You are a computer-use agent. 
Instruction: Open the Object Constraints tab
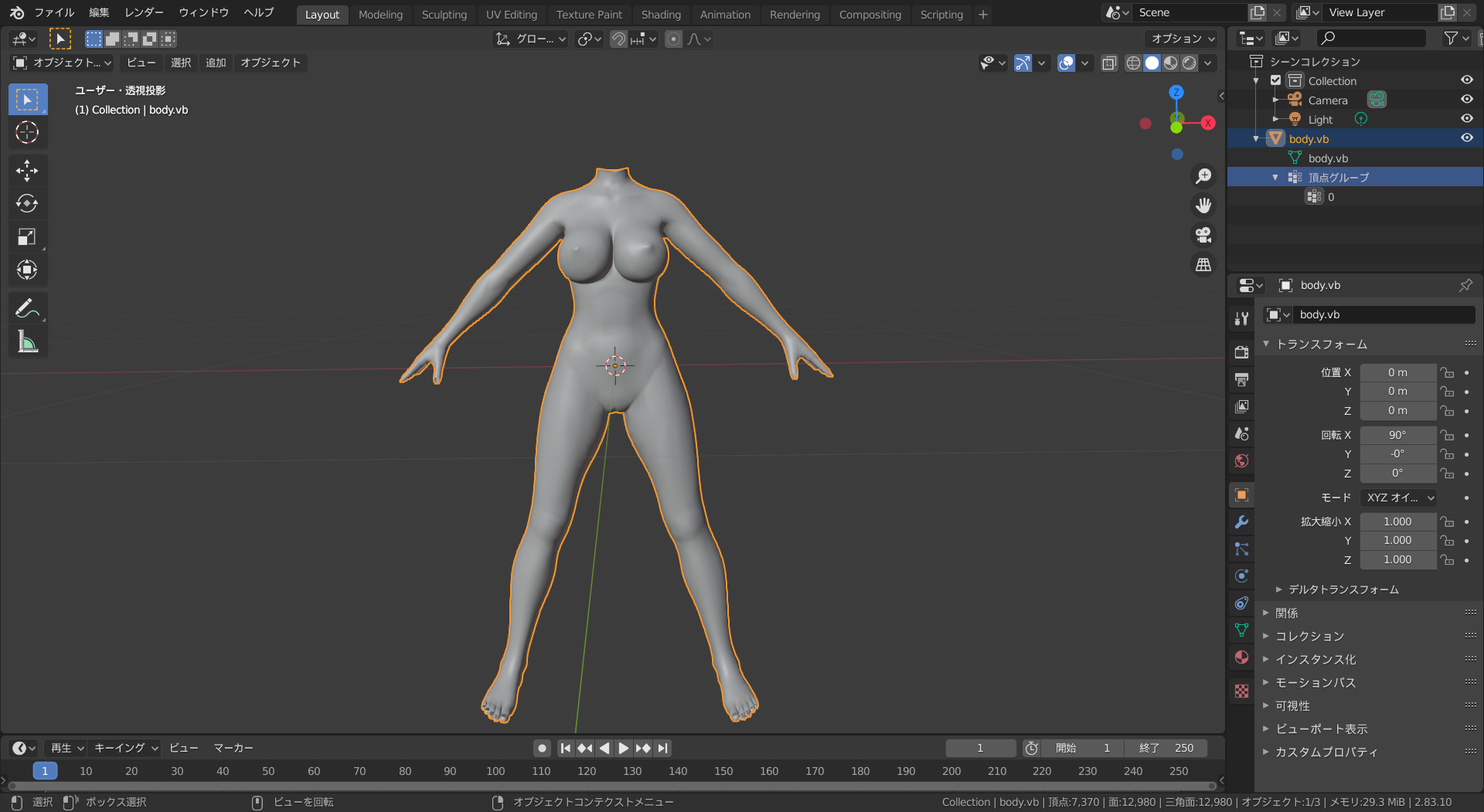1241,603
